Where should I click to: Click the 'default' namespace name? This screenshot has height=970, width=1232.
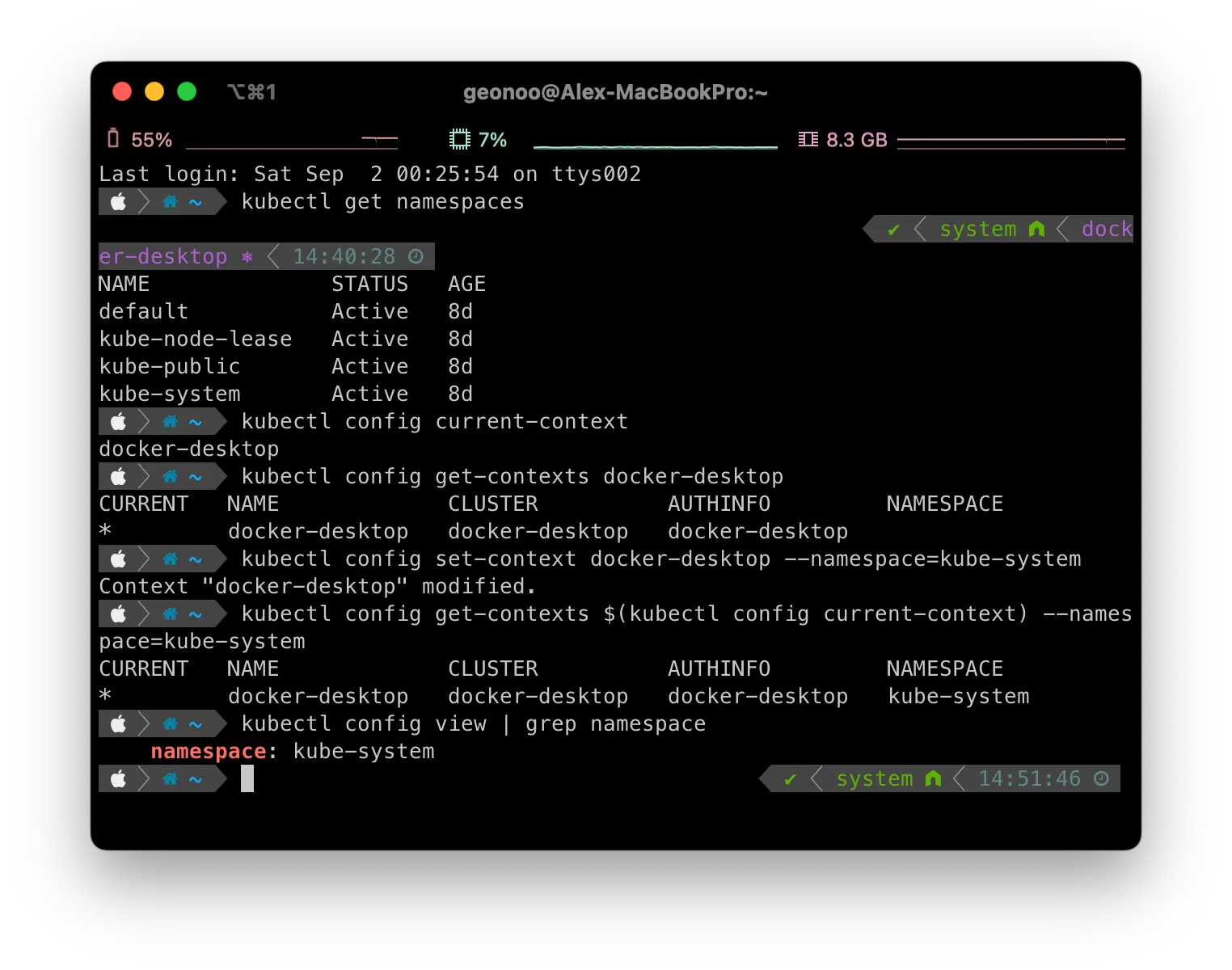click(x=143, y=312)
